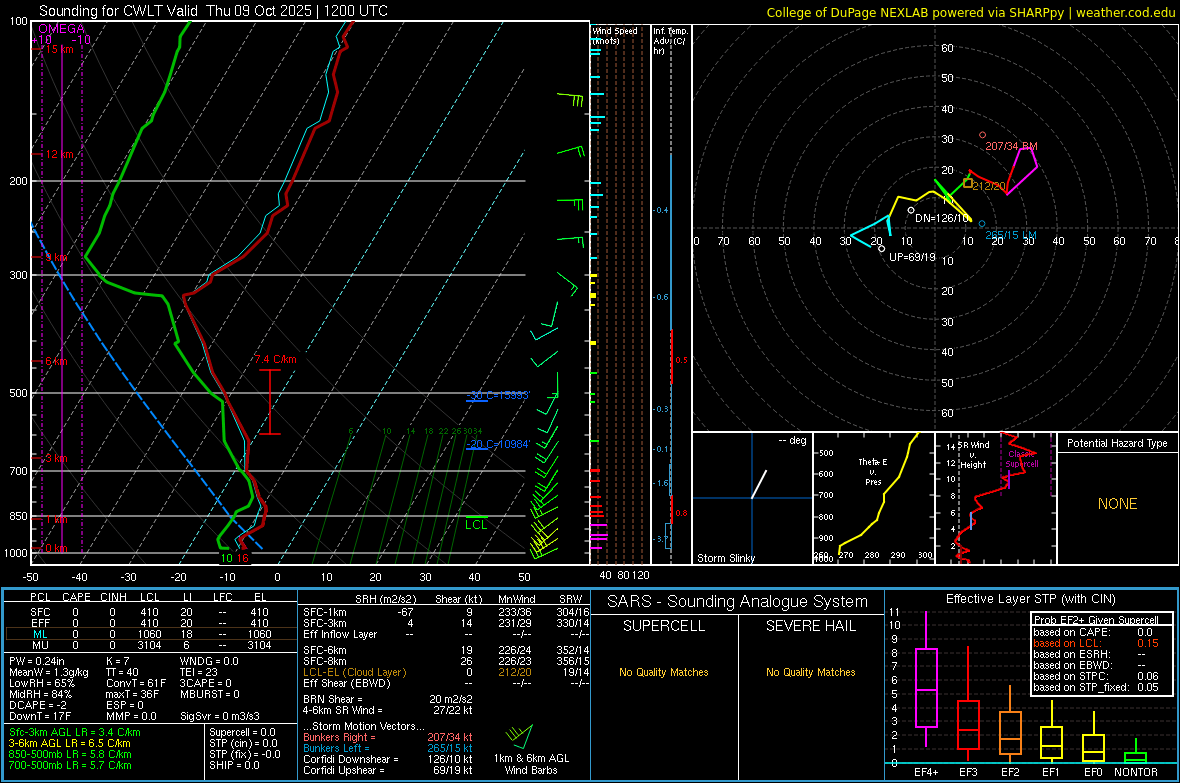Click 'No Quality Matches' under SEVERE HAIL

(x=810, y=672)
